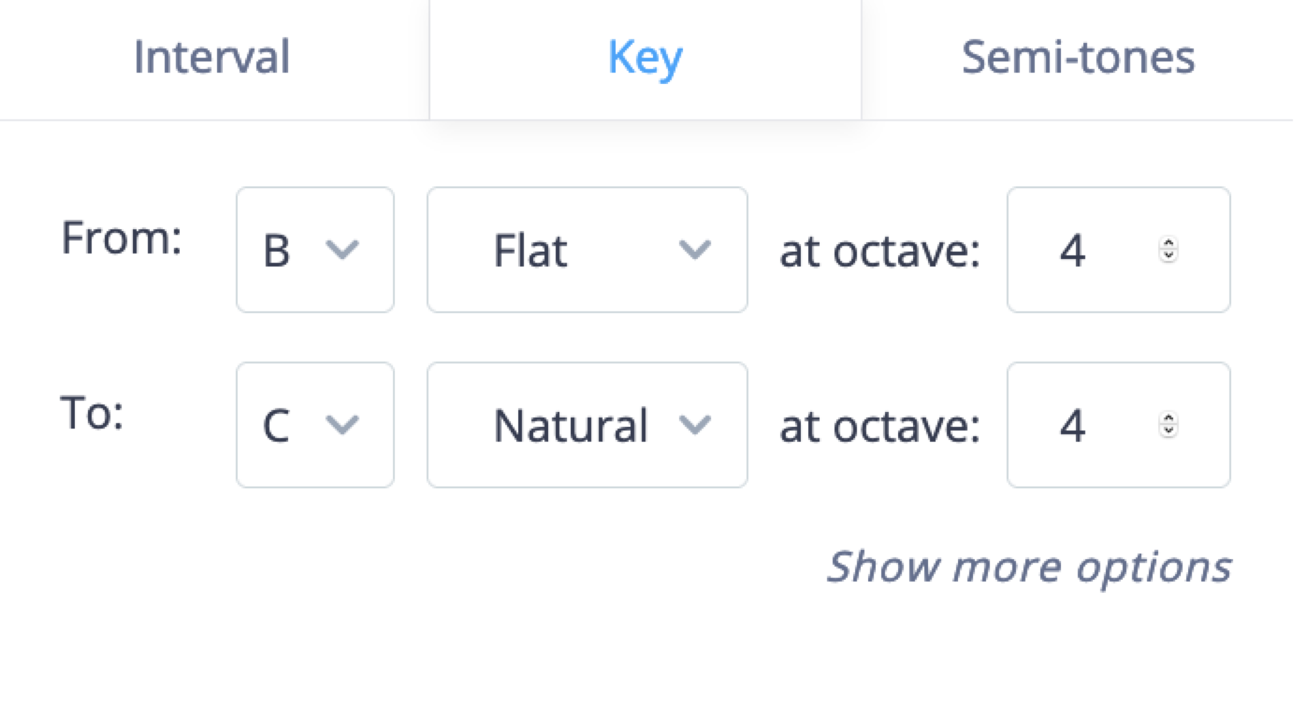Click the down arrow on the From octave stepper
This screenshot has height=728, width=1300.
tap(1168, 257)
